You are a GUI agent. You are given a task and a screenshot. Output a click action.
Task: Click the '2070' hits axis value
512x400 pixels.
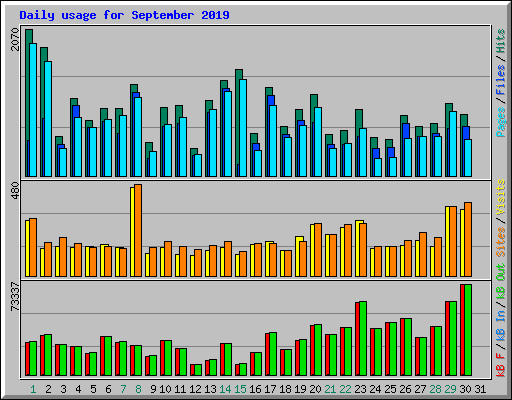[15, 39]
